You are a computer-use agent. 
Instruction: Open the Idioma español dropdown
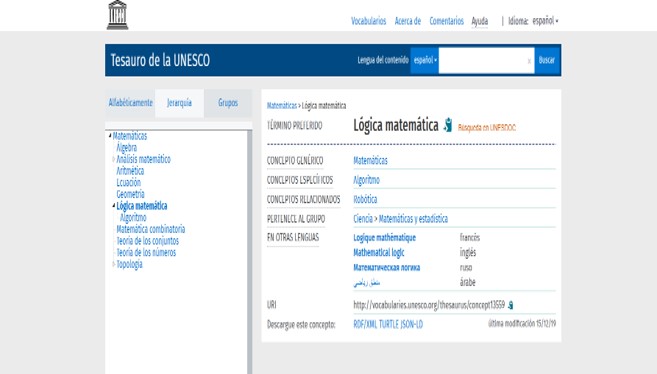[x=545, y=21]
